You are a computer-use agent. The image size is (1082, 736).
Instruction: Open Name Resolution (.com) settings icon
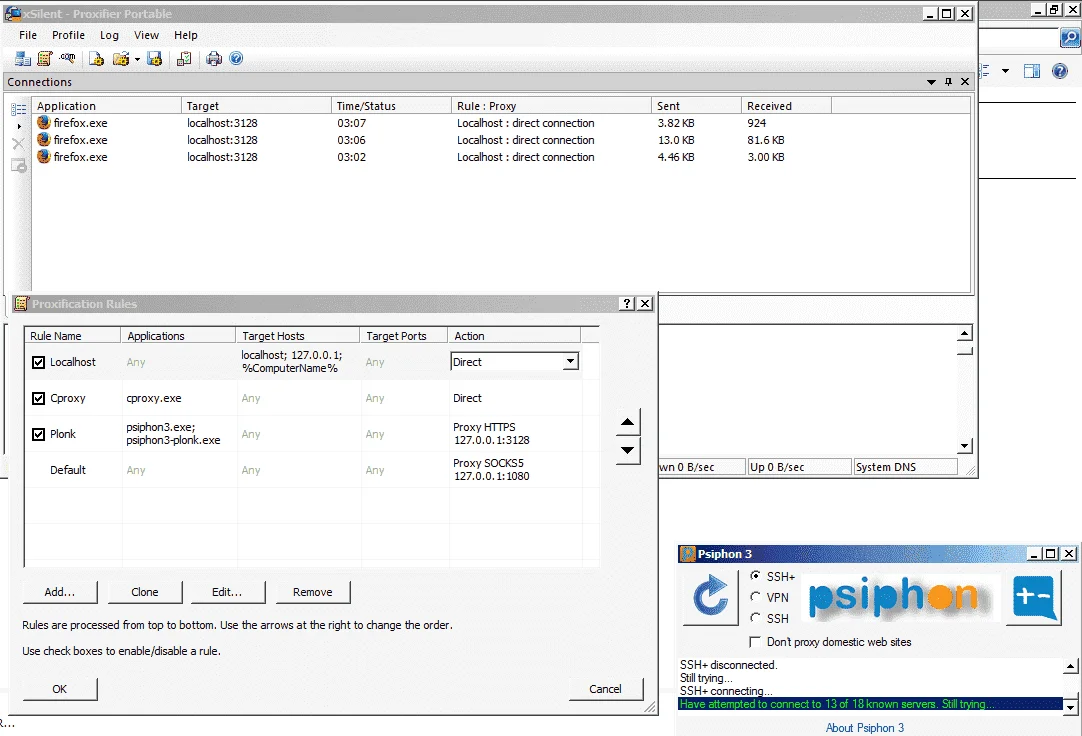tap(67, 59)
